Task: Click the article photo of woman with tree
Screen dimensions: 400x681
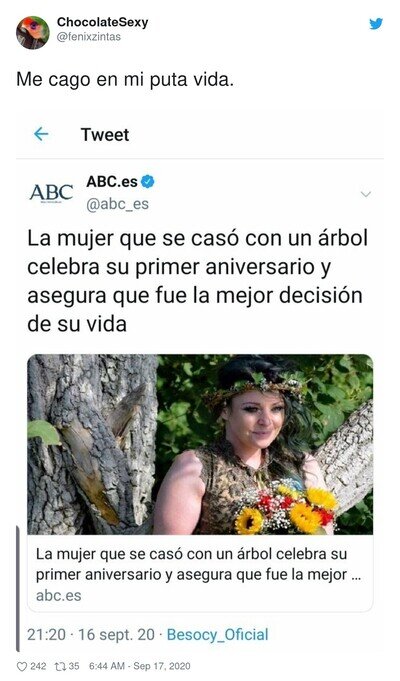Action: click(200, 444)
